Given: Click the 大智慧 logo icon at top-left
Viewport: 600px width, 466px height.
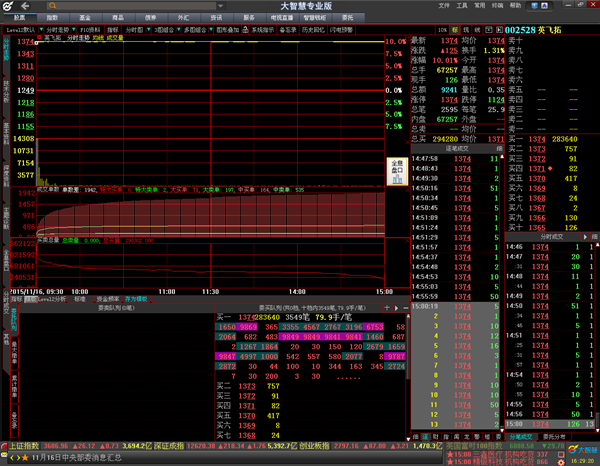Looking at the screenshot, I should pyautogui.click(x=8, y=6).
